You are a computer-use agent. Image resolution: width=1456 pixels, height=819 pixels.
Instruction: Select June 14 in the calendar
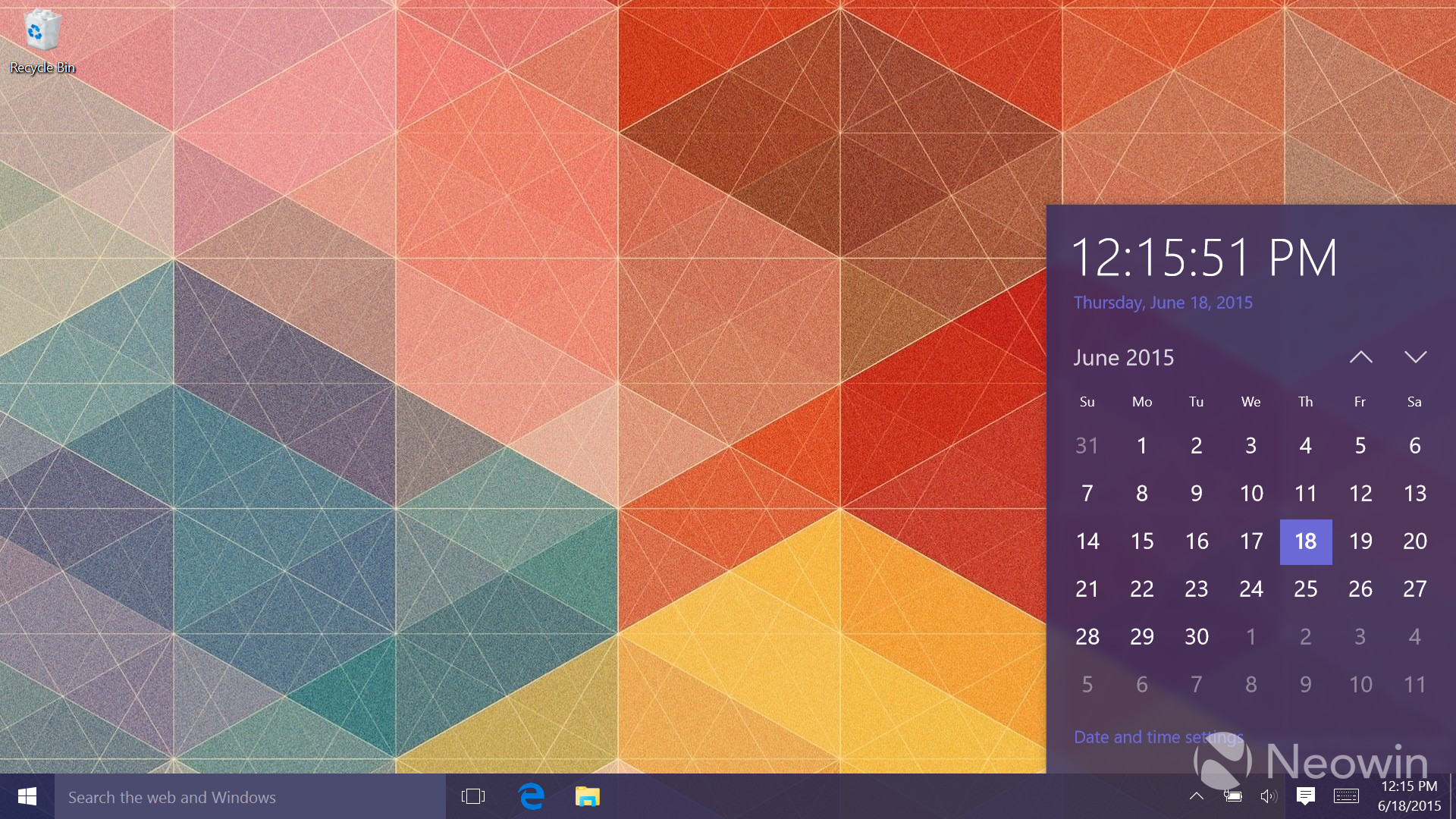[1087, 541]
